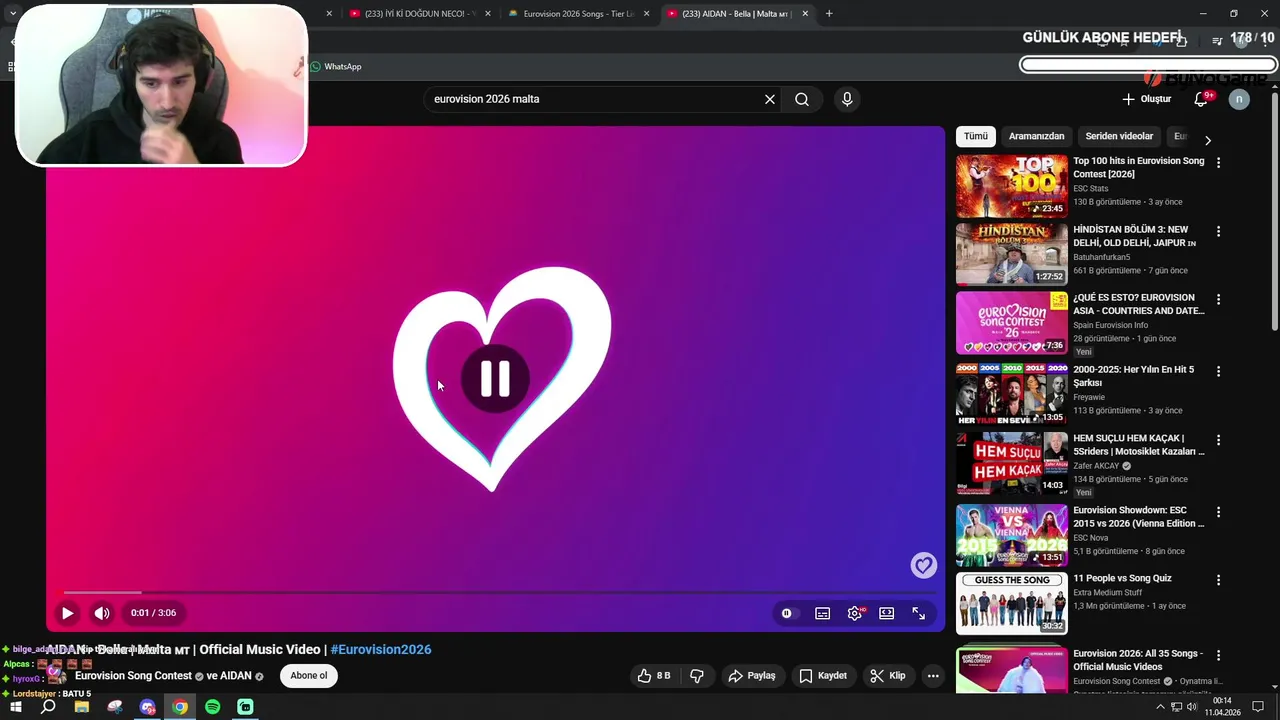Switch to theater mode view
This screenshot has width=1280, height=720.
tap(887, 613)
